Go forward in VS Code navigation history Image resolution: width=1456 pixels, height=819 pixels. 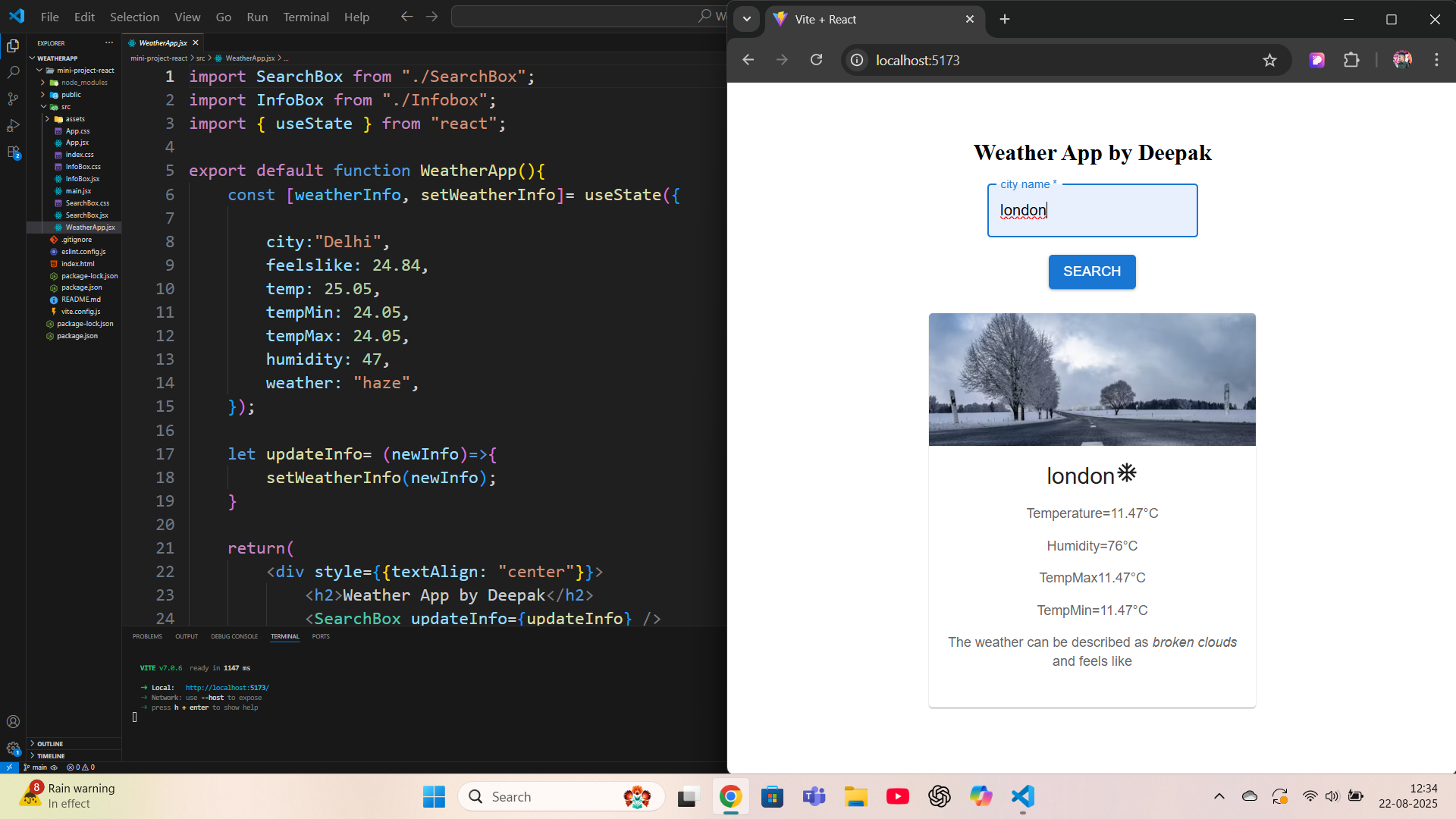(431, 17)
